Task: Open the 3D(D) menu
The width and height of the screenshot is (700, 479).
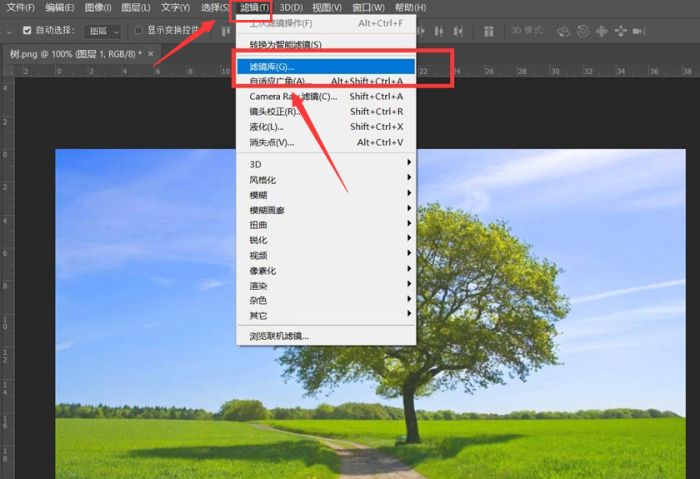Action: [291, 8]
